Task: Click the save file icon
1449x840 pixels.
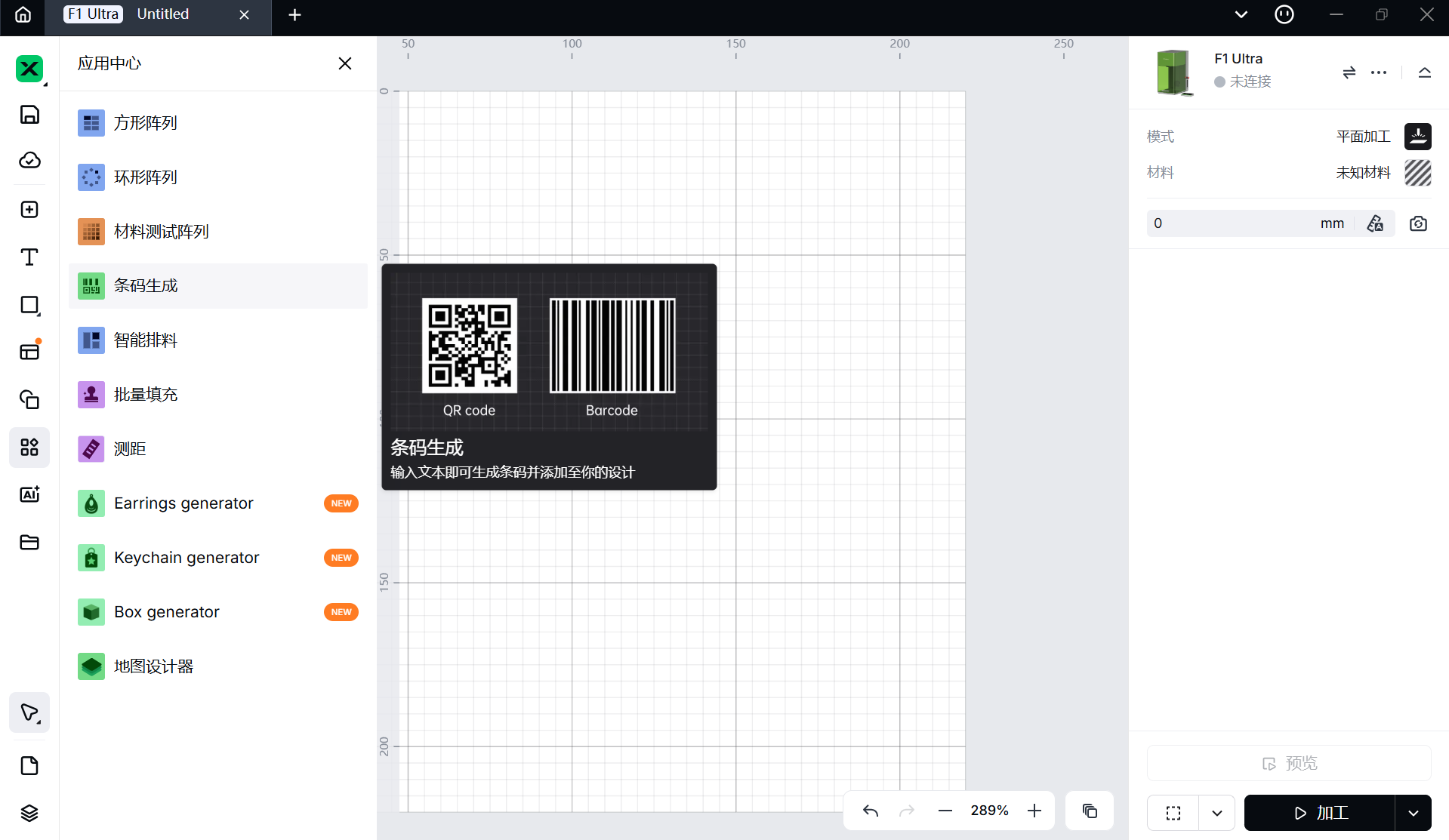Action: tap(29, 115)
